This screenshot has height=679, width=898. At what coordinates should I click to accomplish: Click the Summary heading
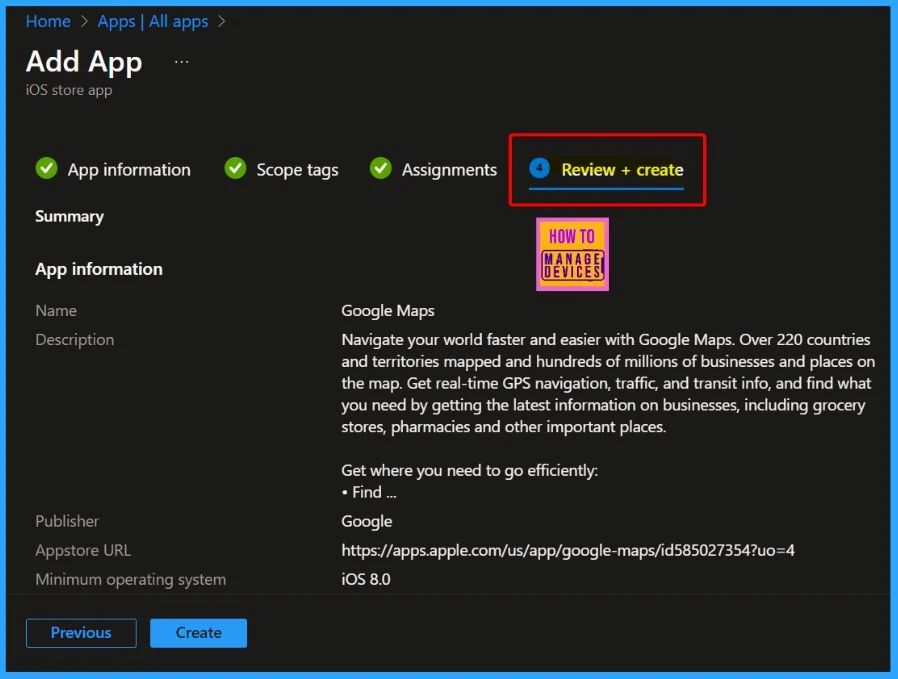coord(69,216)
